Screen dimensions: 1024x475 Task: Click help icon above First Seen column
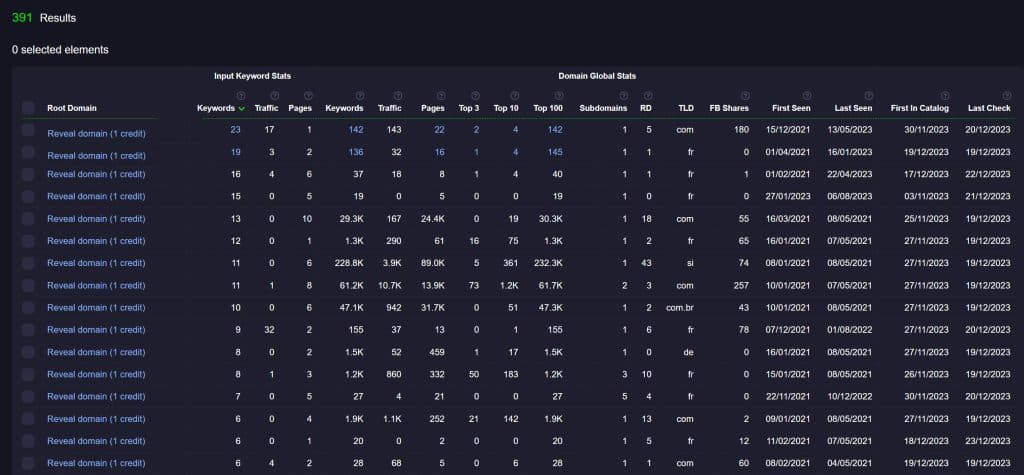tap(807, 96)
